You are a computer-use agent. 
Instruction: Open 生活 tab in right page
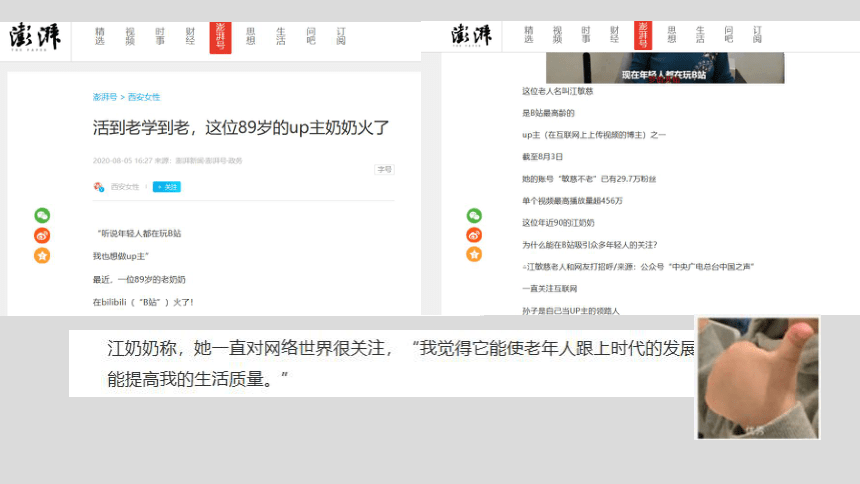(x=700, y=35)
